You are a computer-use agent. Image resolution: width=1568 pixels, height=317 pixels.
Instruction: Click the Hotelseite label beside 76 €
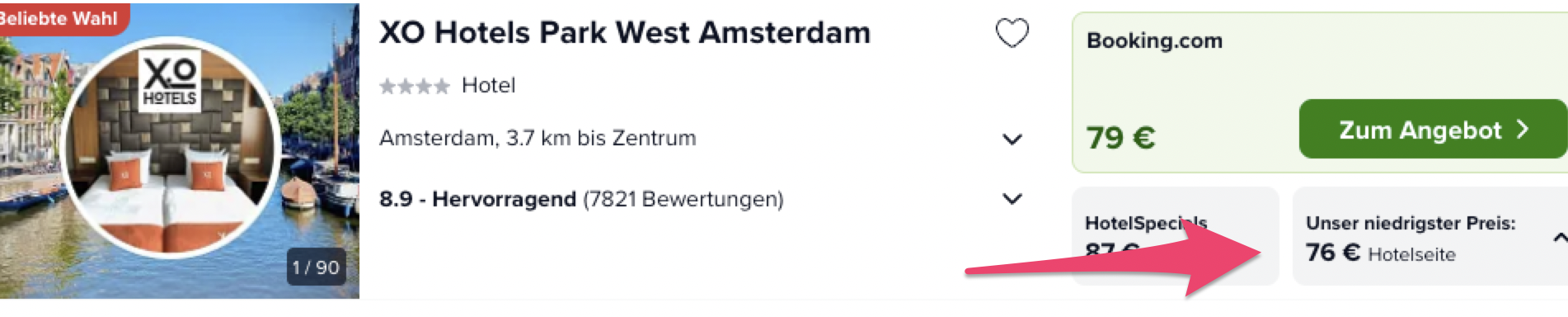tap(1411, 255)
